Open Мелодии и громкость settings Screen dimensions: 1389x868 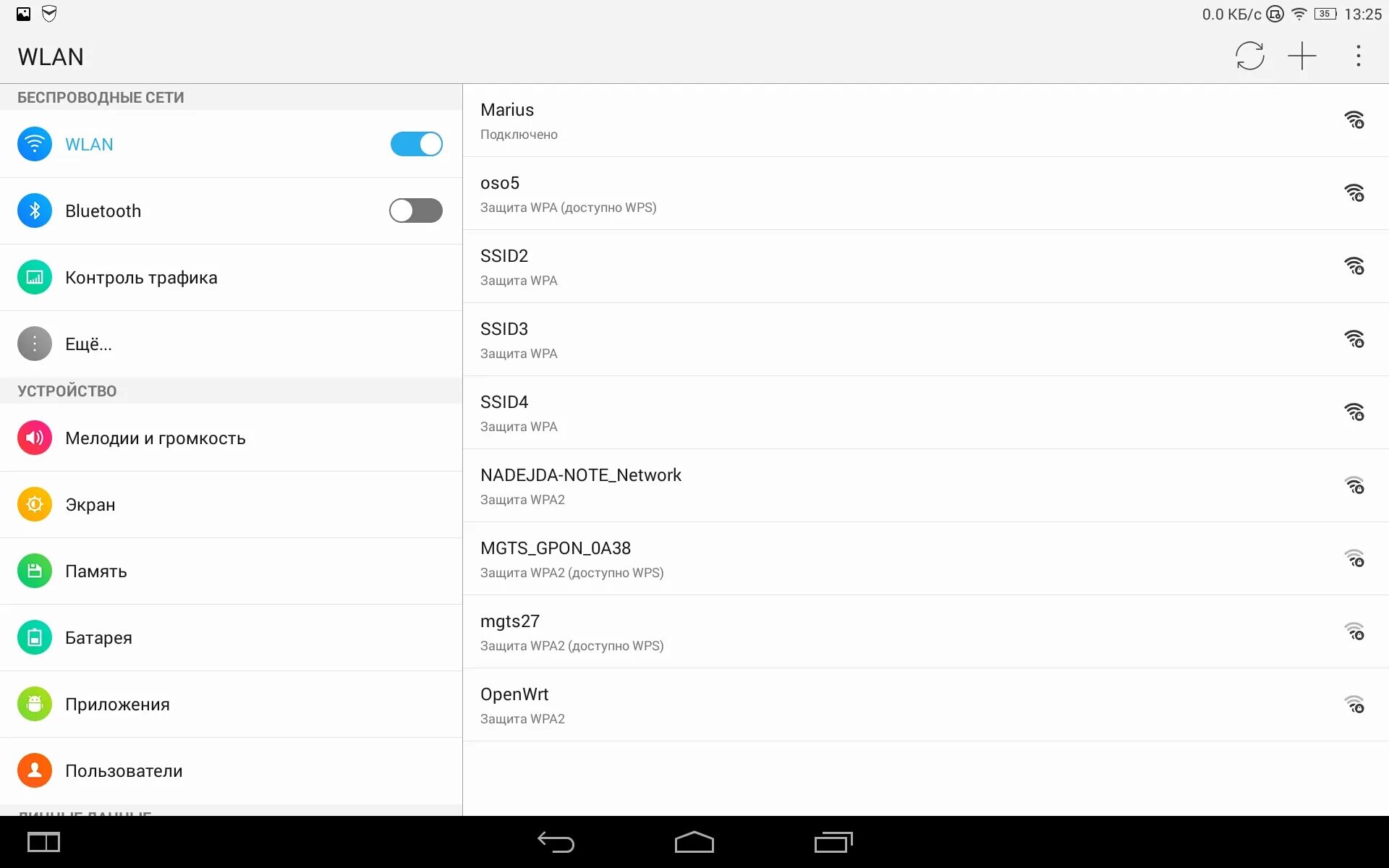pos(231,438)
